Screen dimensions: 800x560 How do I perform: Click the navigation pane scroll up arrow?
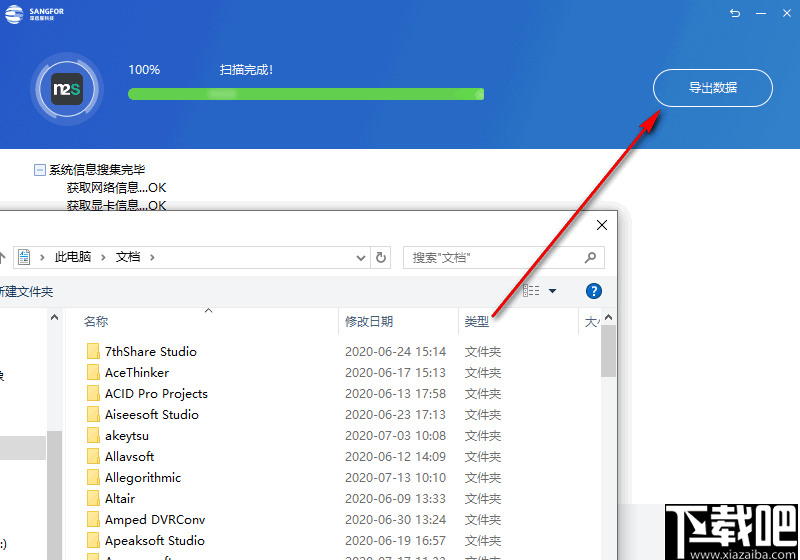pos(55,317)
